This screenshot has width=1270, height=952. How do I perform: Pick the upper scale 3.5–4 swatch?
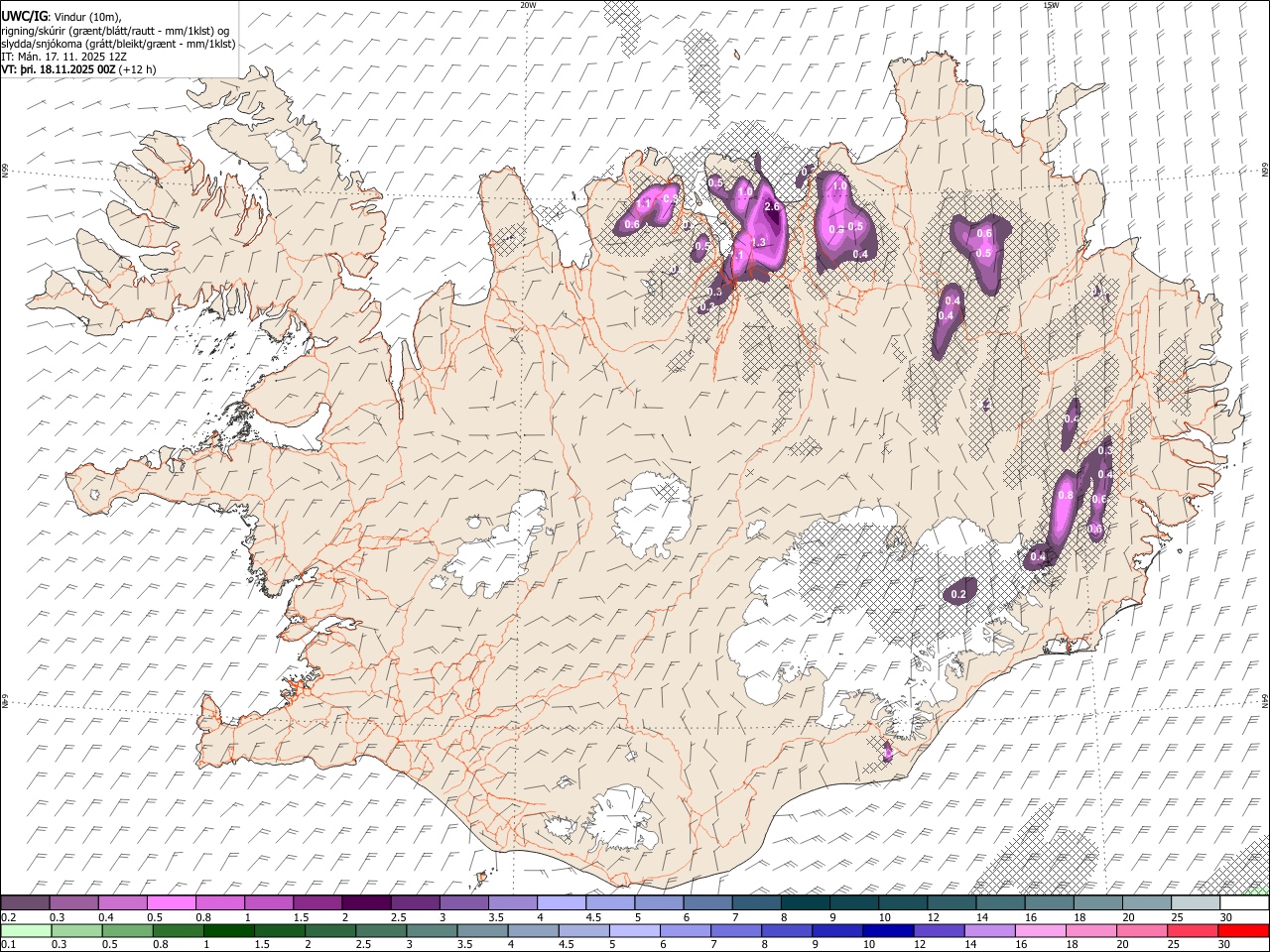click(x=512, y=903)
